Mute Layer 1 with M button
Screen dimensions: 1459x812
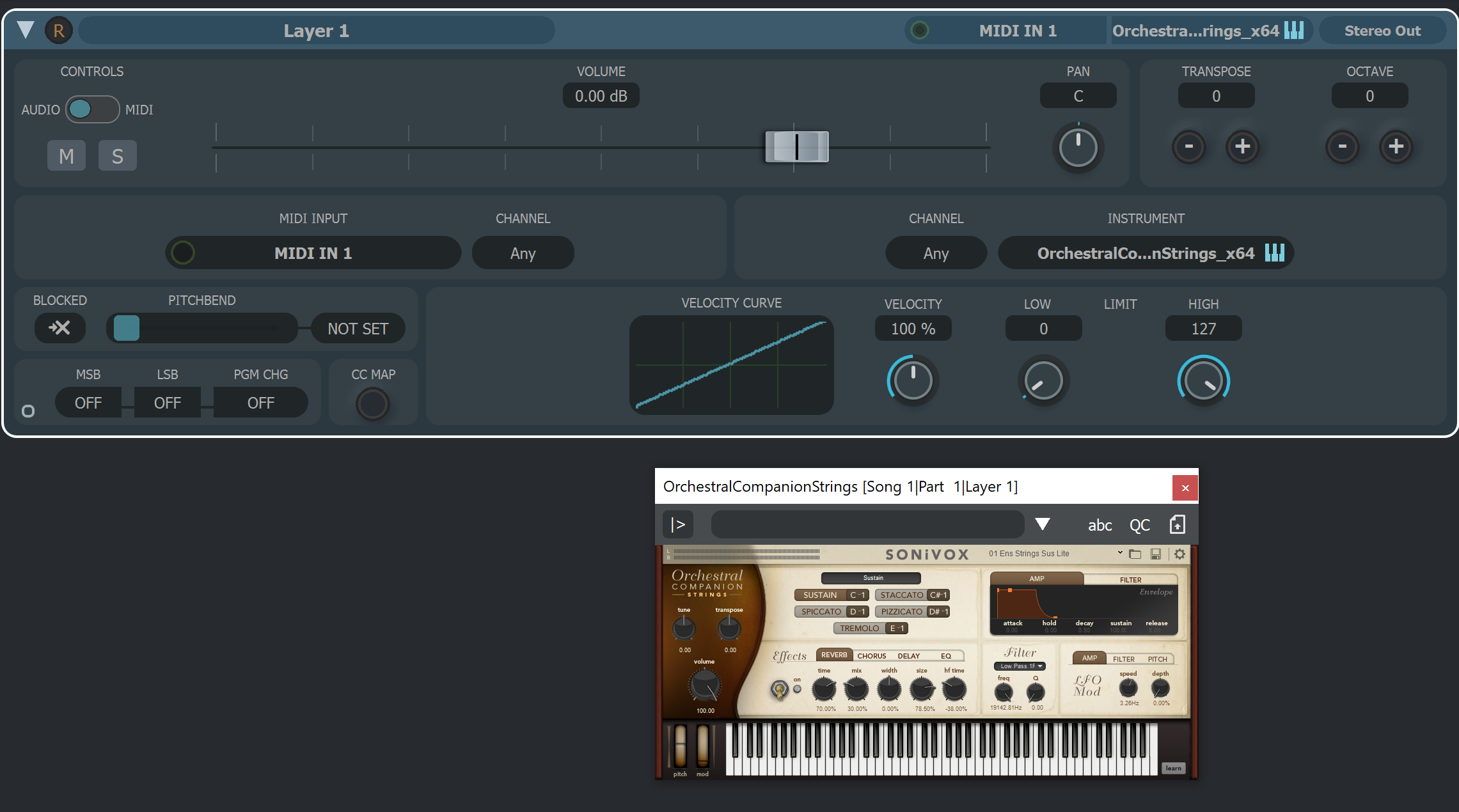(x=66, y=156)
